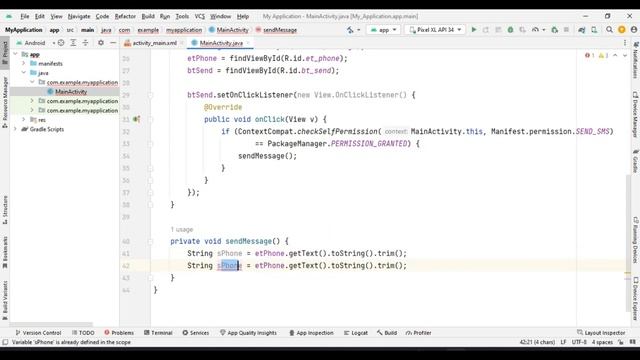Click the Stop button in toolbar
This screenshot has height=360, width=640.
566,30
